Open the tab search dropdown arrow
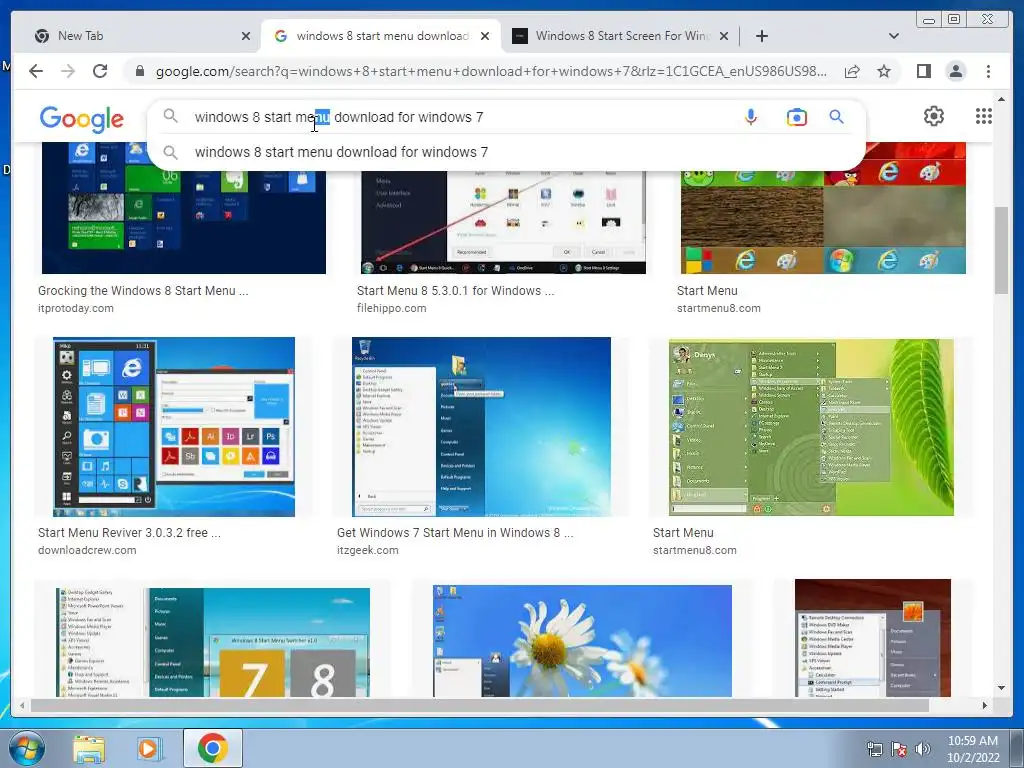The image size is (1024, 768). [x=893, y=36]
